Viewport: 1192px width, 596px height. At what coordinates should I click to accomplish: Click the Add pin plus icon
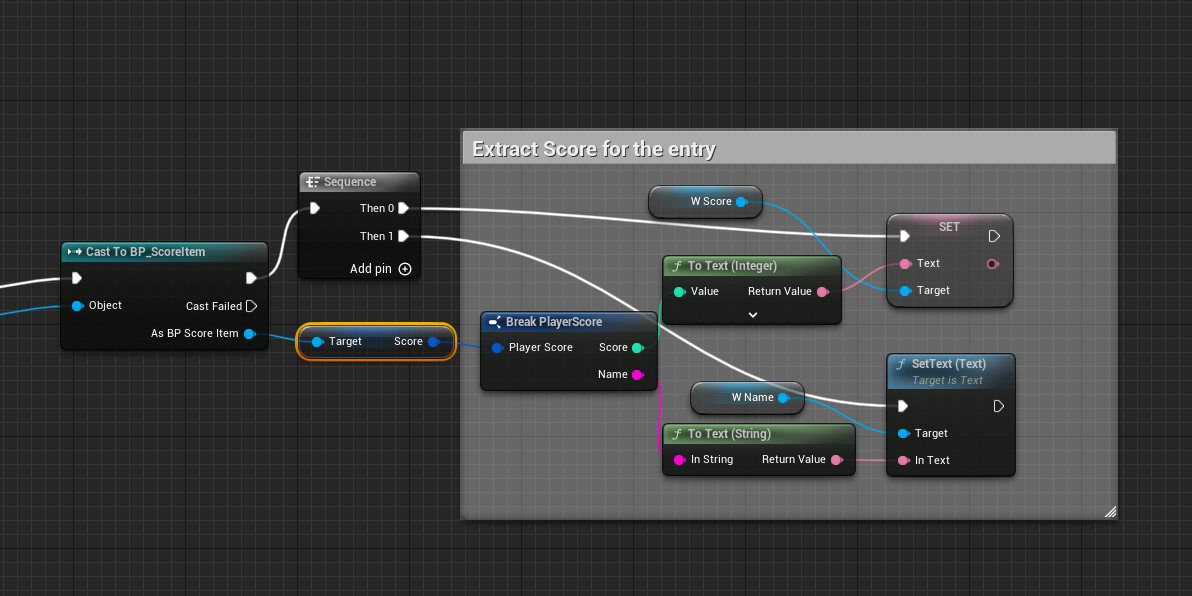point(405,269)
